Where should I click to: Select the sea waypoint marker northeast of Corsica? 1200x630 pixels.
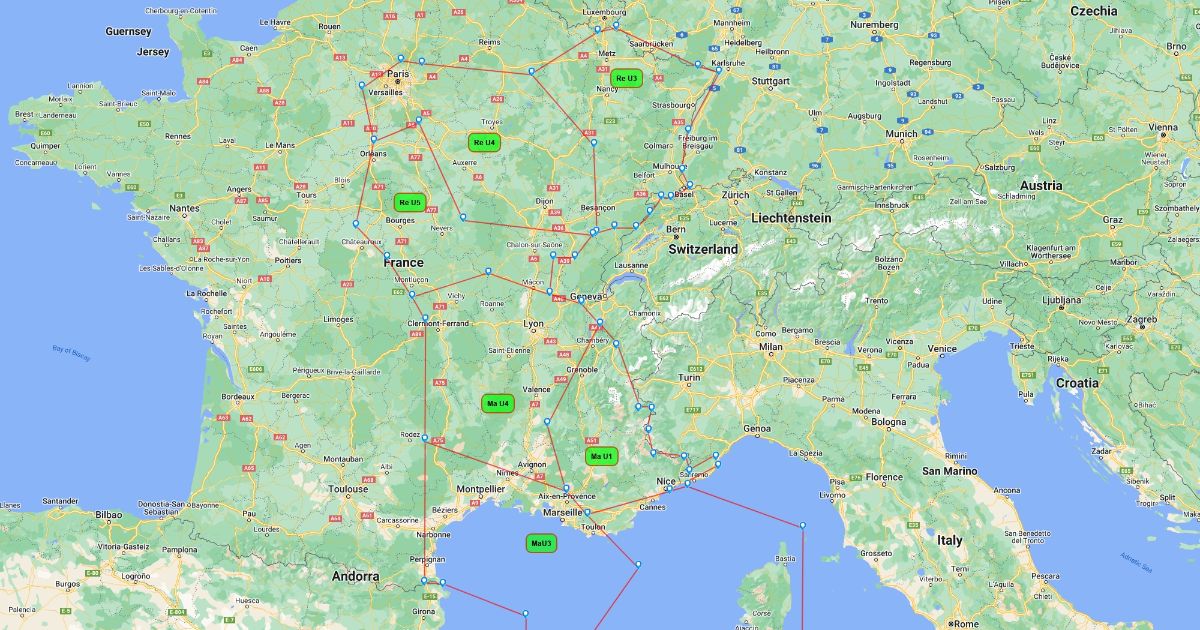tap(802, 525)
